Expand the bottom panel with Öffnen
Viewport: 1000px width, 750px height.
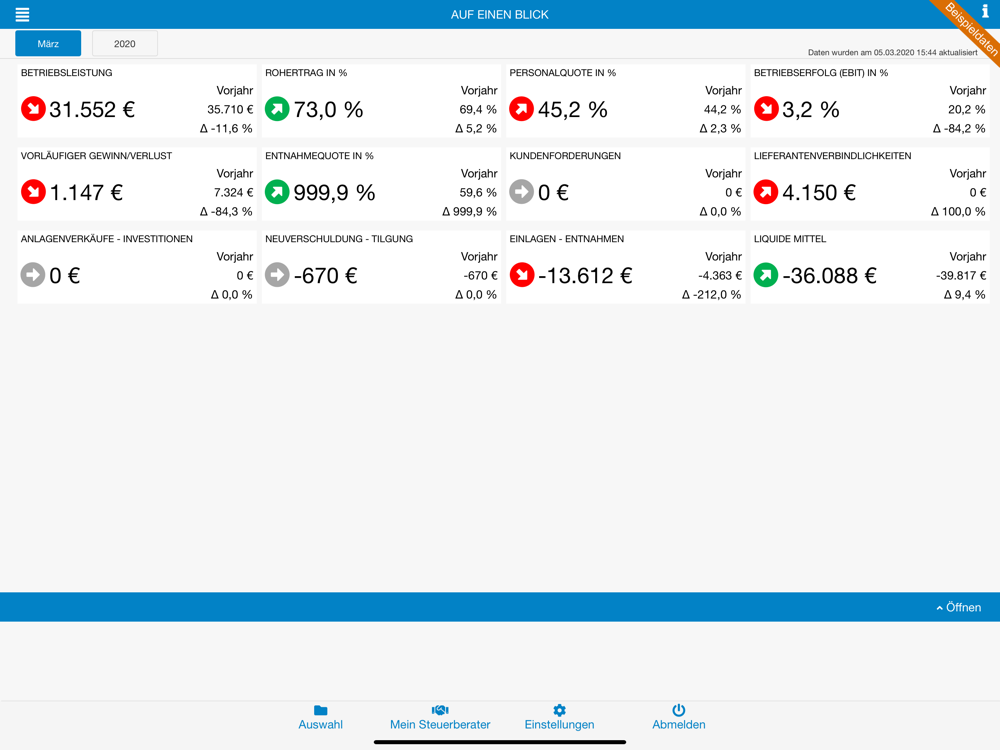click(x=959, y=607)
